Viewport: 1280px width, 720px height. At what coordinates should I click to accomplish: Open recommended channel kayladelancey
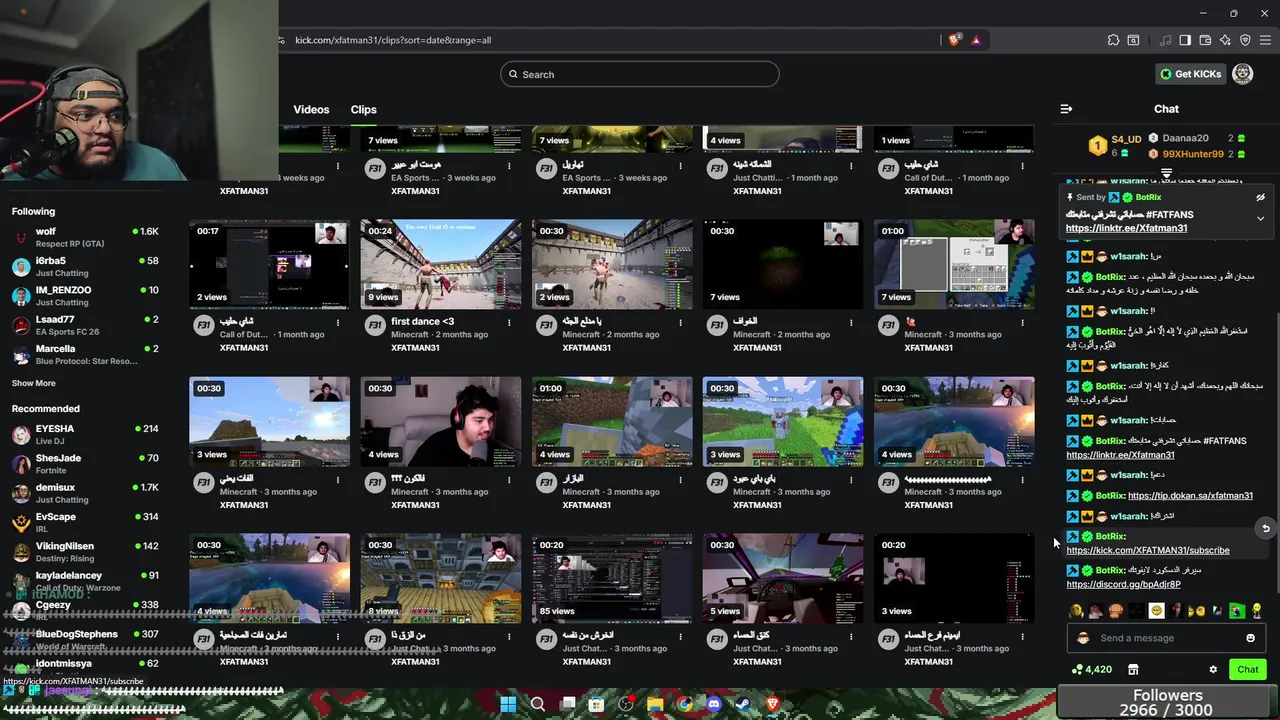coord(85,580)
